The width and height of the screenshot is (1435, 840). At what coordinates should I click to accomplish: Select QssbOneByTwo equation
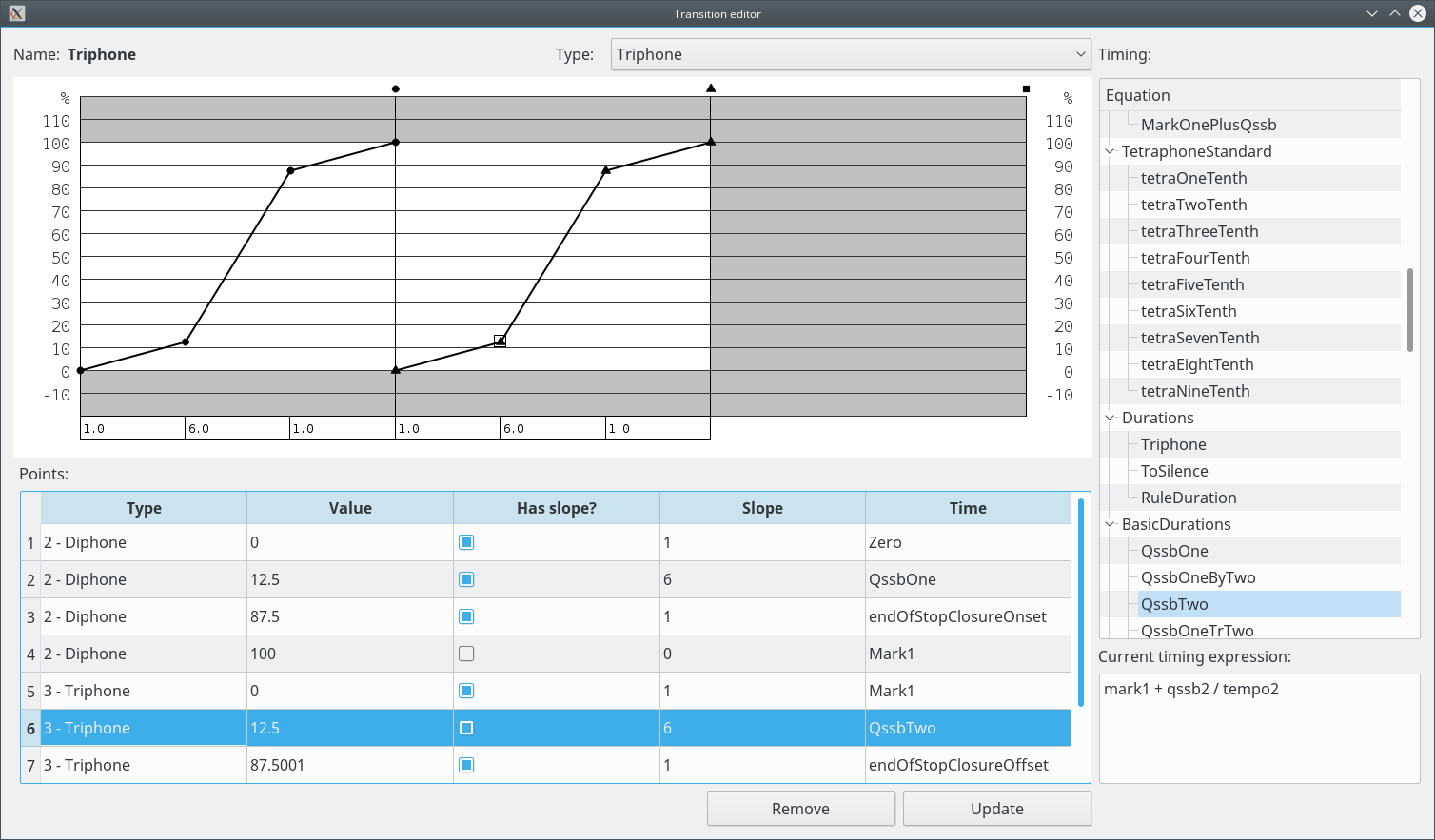click(1198, 577)
